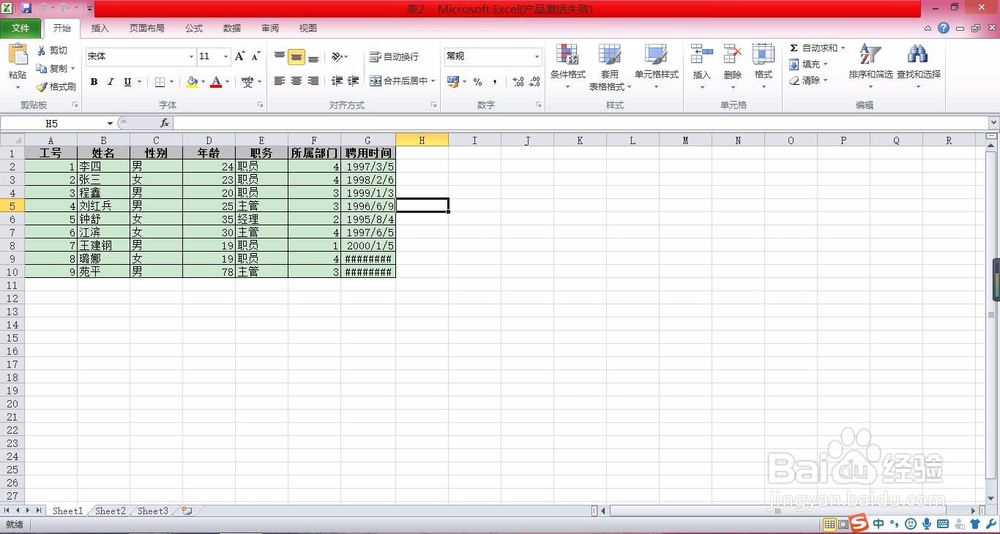Screen dimensions: 1000x534
Task: Expand the 字体 (Font) dialog launcher
Action: 260,104
